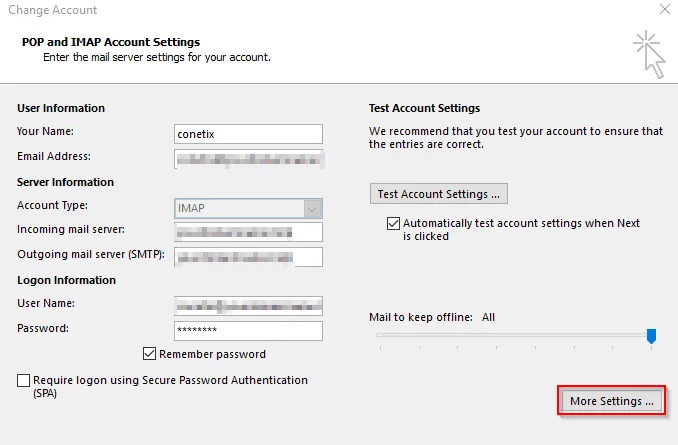Image resolution: width=678 pixels, height=445 pixels.
Task: Click the Mail to keep offline slider handle
Action: pyautogui.click(x=651, y=336)
